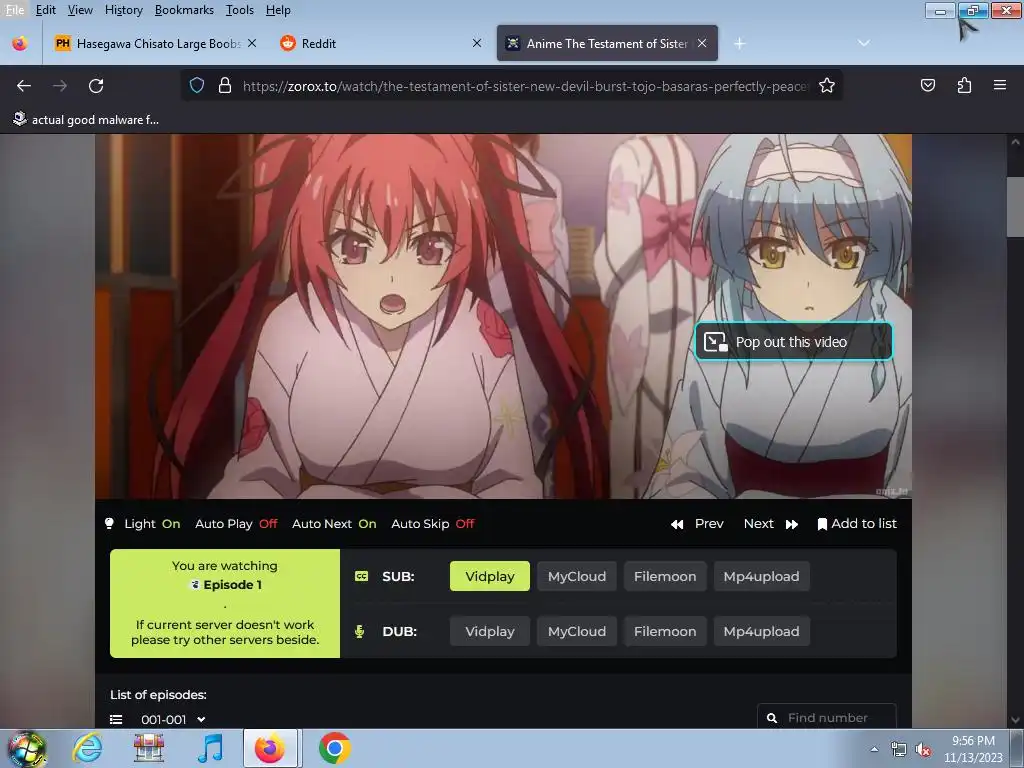Go to the Next episode

pyautogui.click(x=771, y=524)
